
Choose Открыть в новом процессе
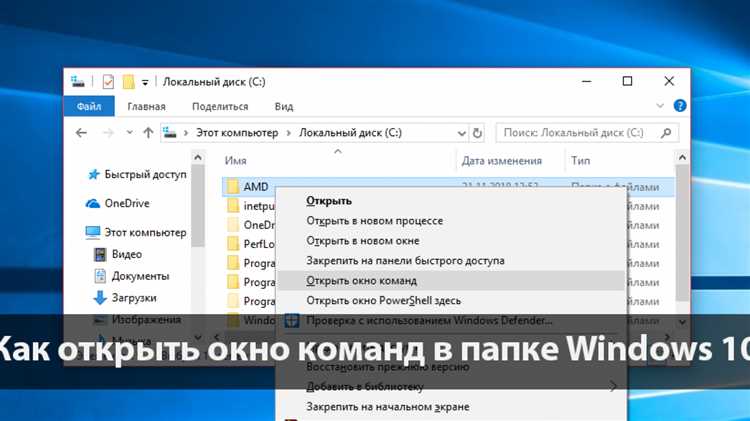(375, 221)
